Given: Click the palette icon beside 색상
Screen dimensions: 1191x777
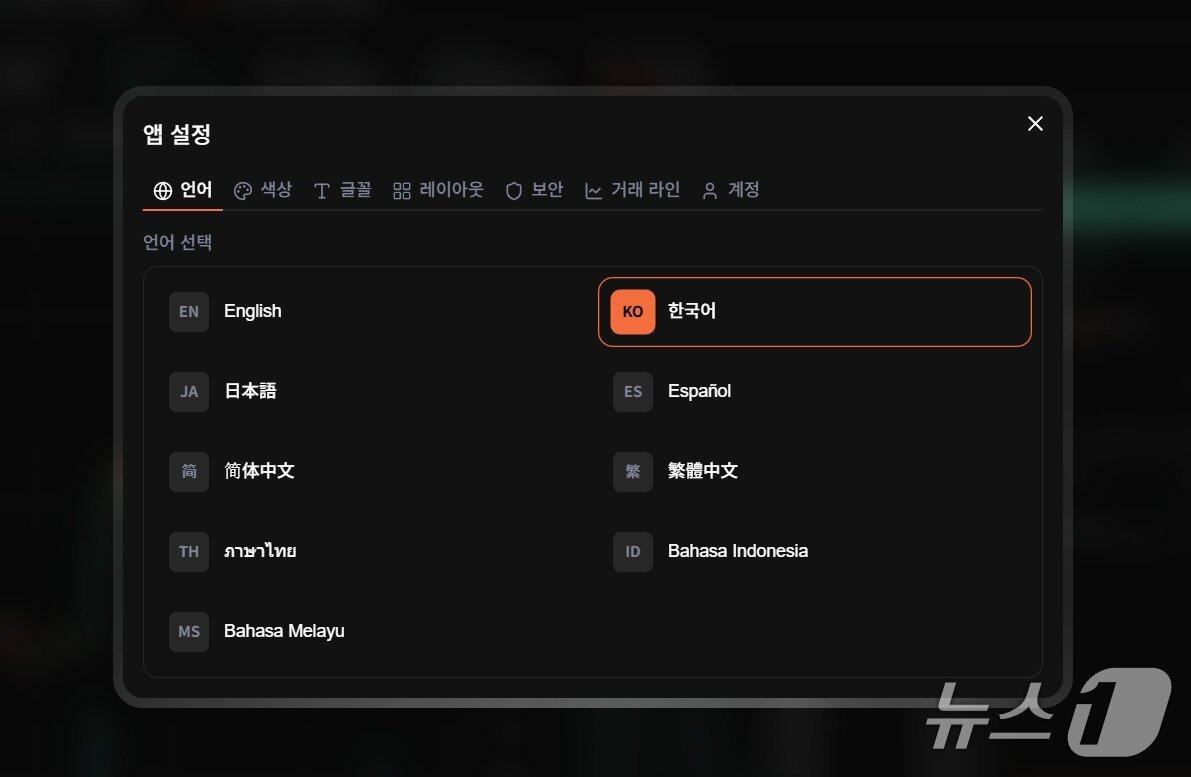Looking at the screenshot, I should (242, 189).
